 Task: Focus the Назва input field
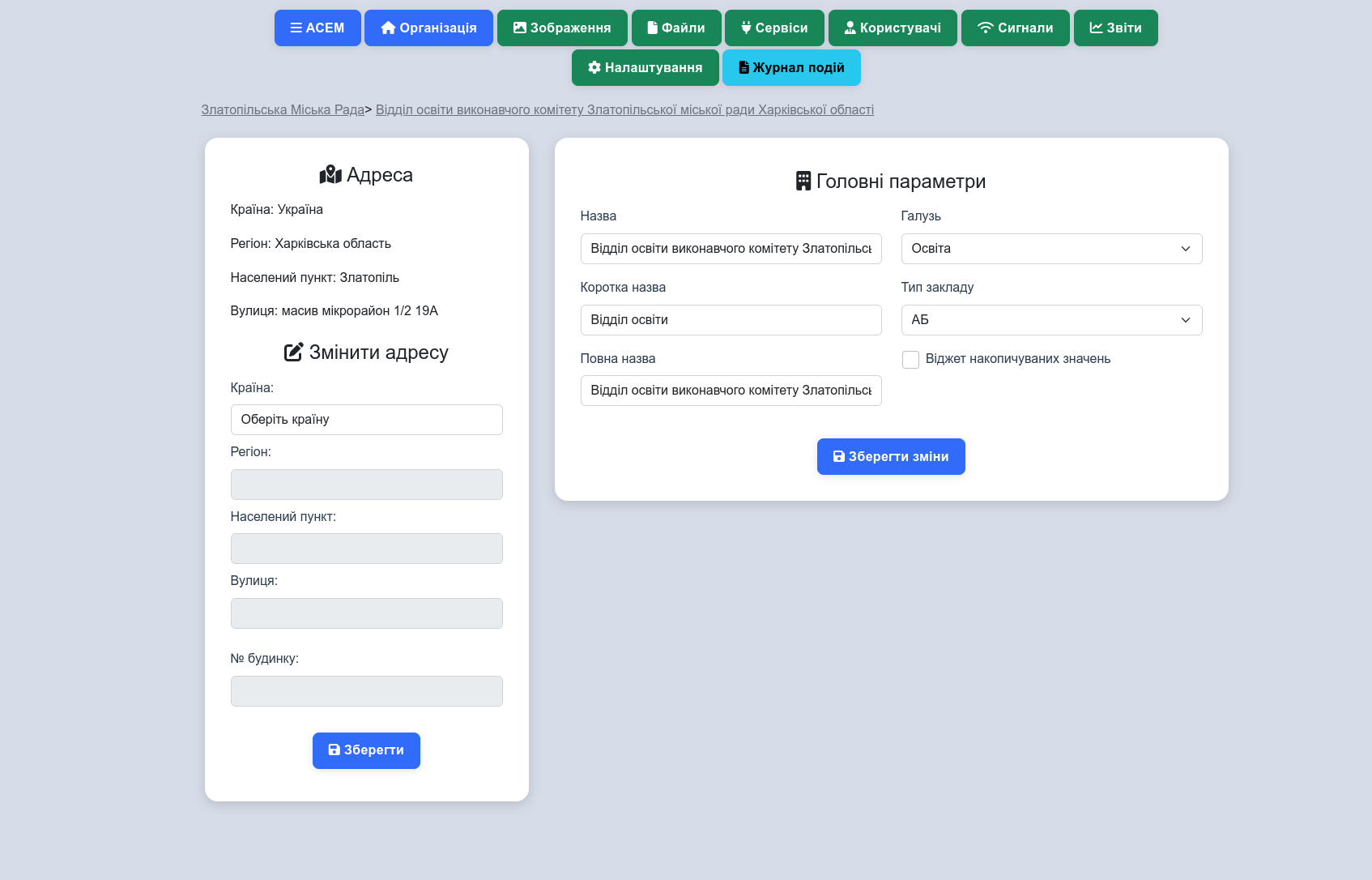tap(731, 249)
